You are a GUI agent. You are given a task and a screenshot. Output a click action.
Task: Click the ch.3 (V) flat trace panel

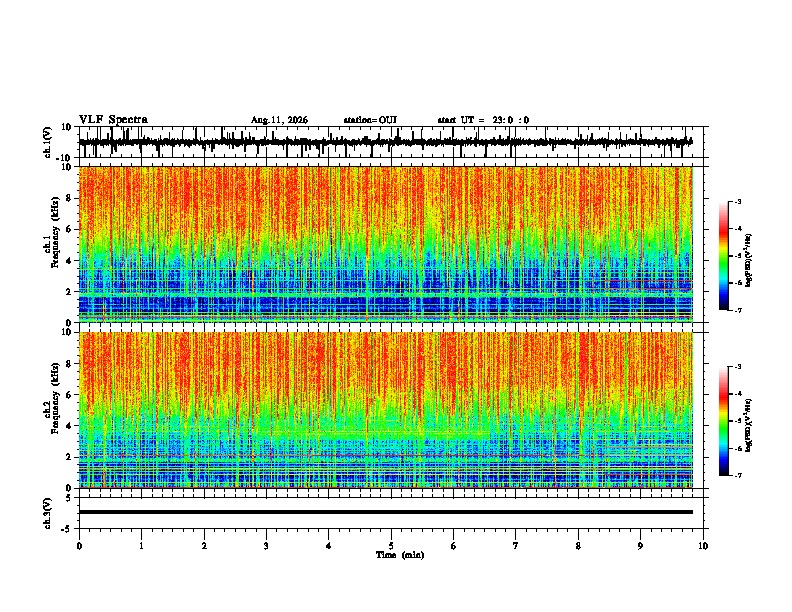pos(393,513)
